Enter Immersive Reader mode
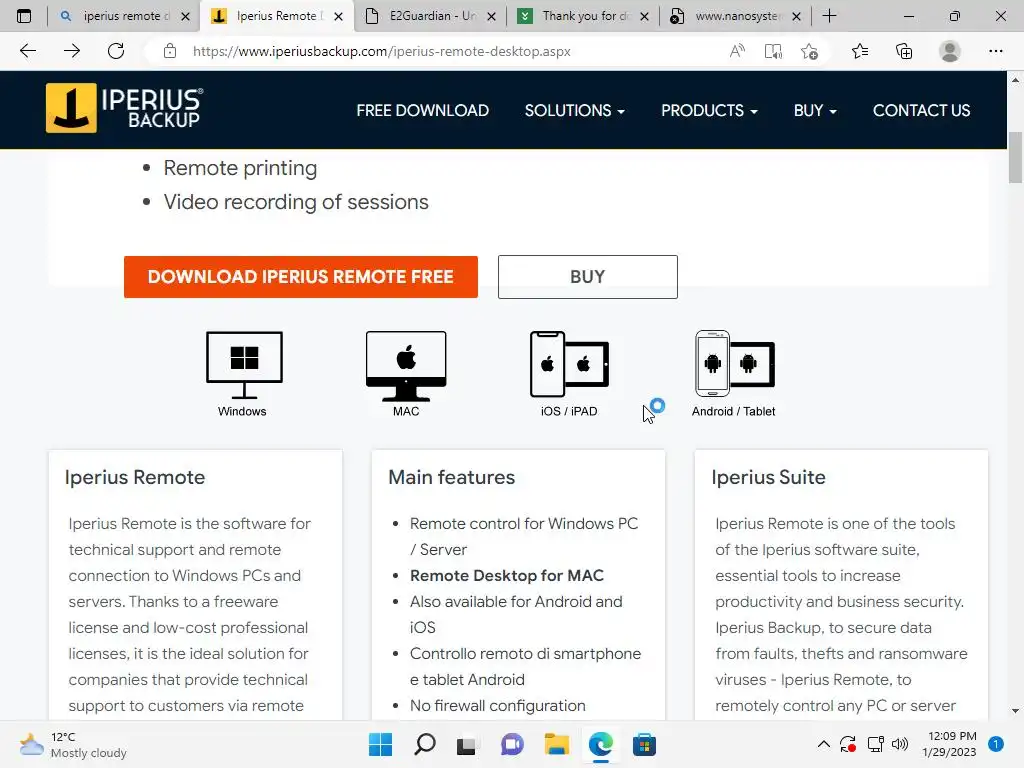 pos(773,51)
